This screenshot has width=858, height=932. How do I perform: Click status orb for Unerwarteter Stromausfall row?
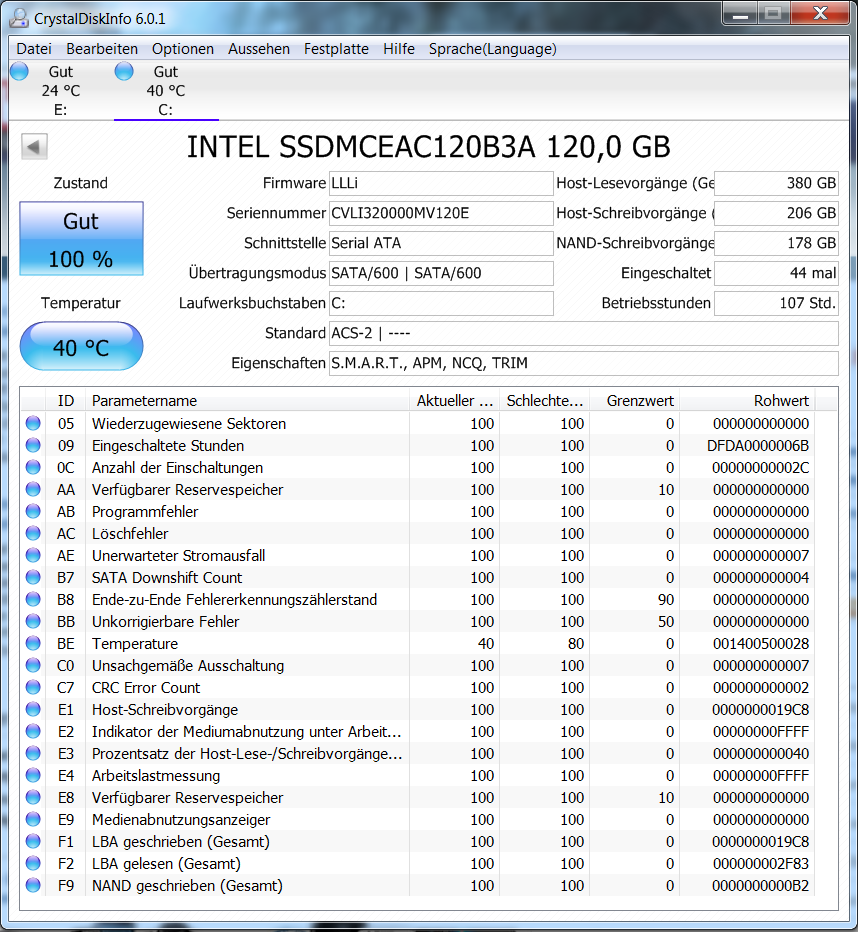33,555
